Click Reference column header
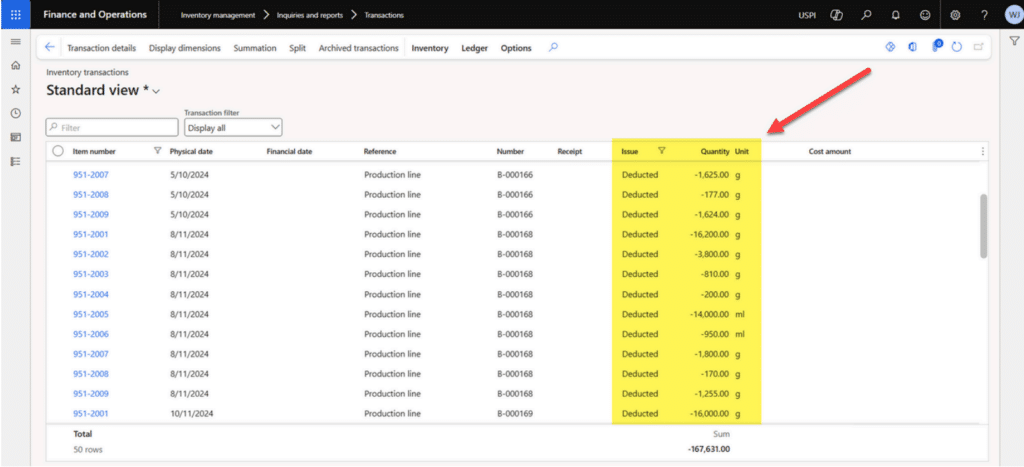 pyautogui.click(x=380, y=151)
